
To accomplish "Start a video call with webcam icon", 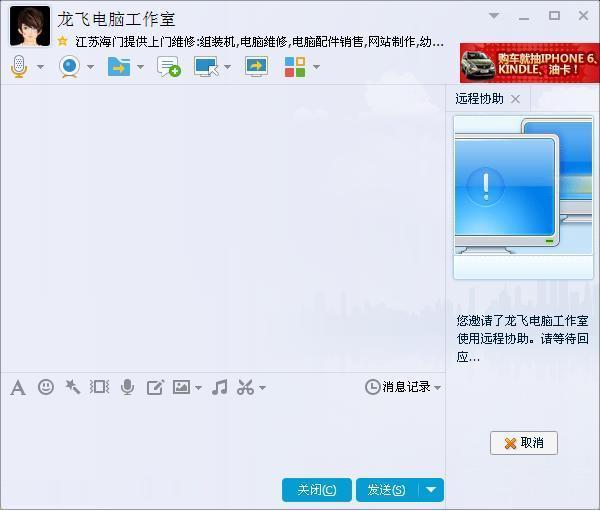I will pos(69,67).
